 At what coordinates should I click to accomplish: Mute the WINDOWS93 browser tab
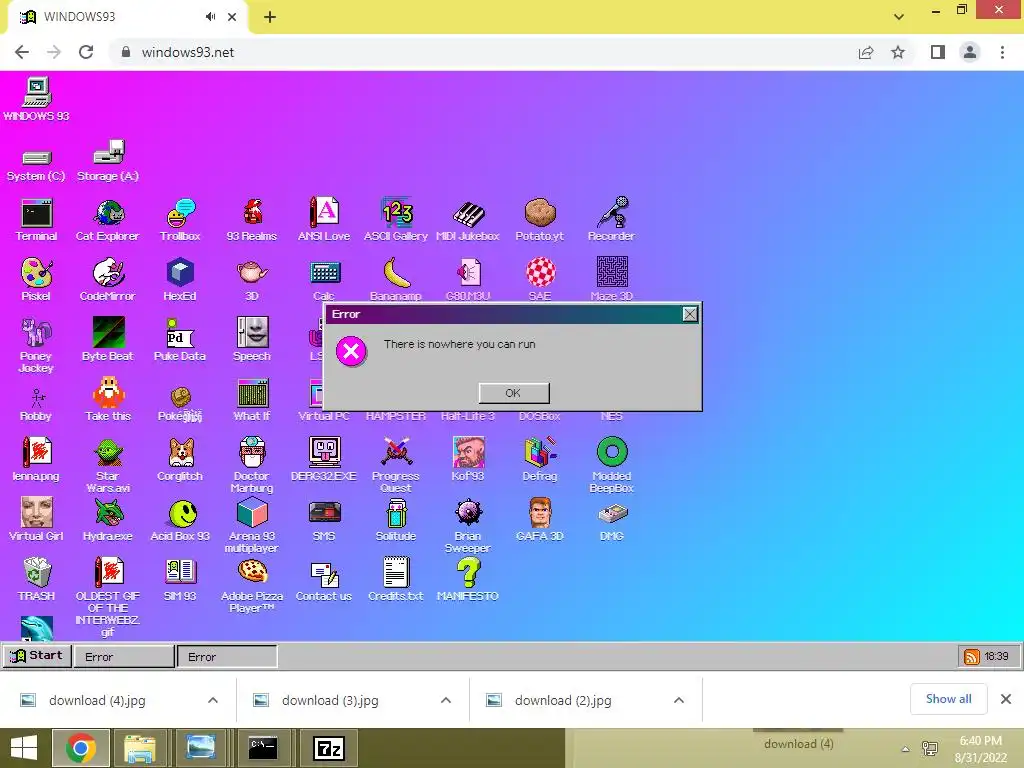[x=210, y=17]
